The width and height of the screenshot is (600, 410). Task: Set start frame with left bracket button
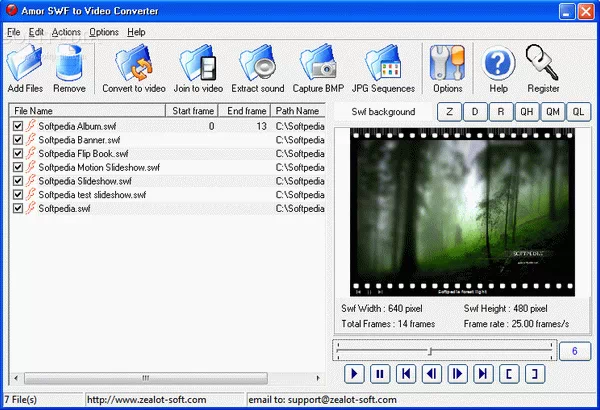point(509,374)
